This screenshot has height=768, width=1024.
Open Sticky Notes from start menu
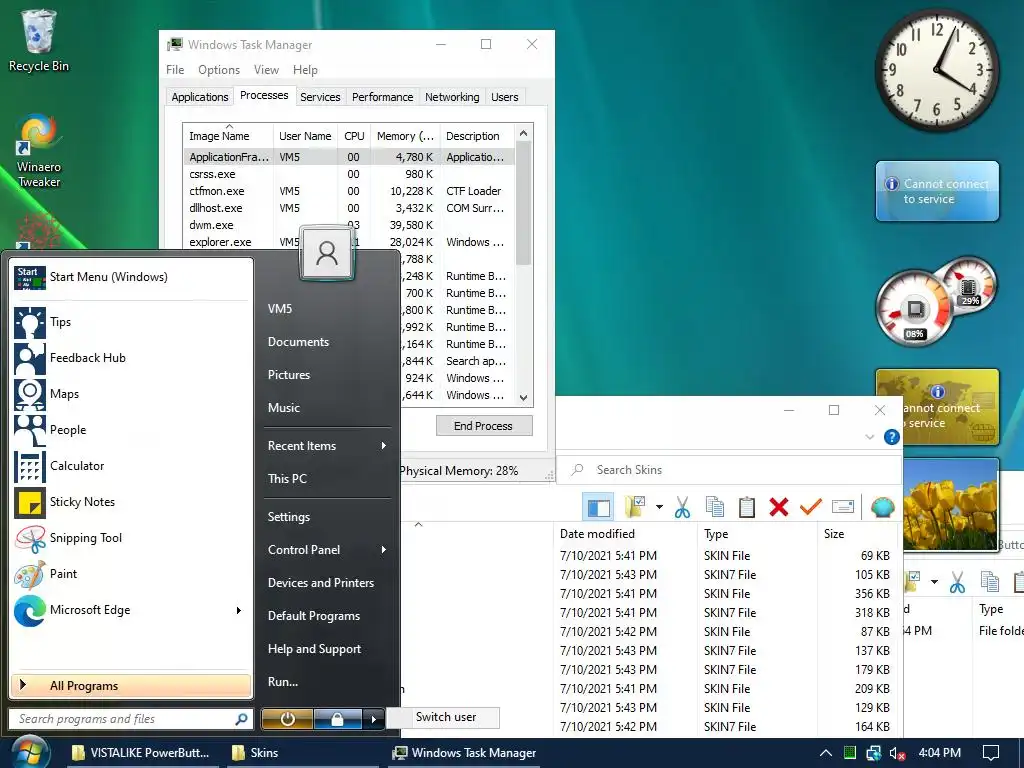pos(130,502)
